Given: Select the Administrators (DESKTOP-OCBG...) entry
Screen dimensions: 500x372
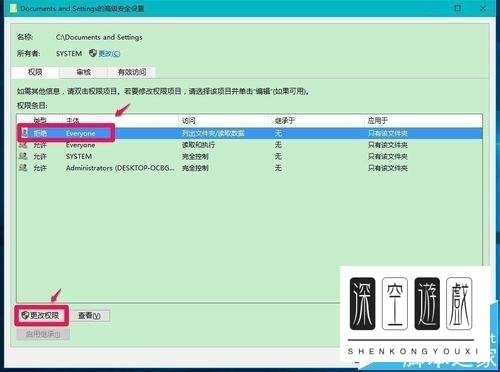Looking at the screenshot, I should pyautogui.click(x=250, y=168).
